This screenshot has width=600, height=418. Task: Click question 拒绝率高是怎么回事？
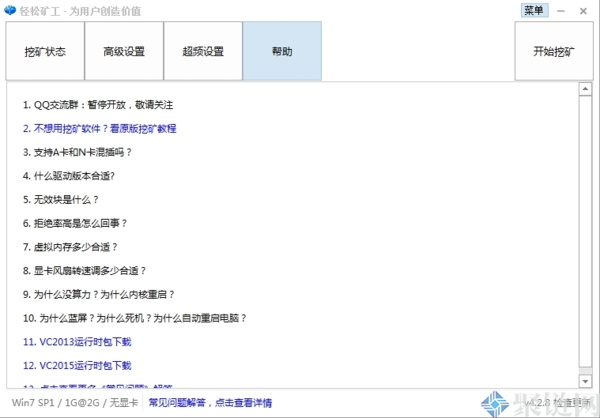click(74, 223)
